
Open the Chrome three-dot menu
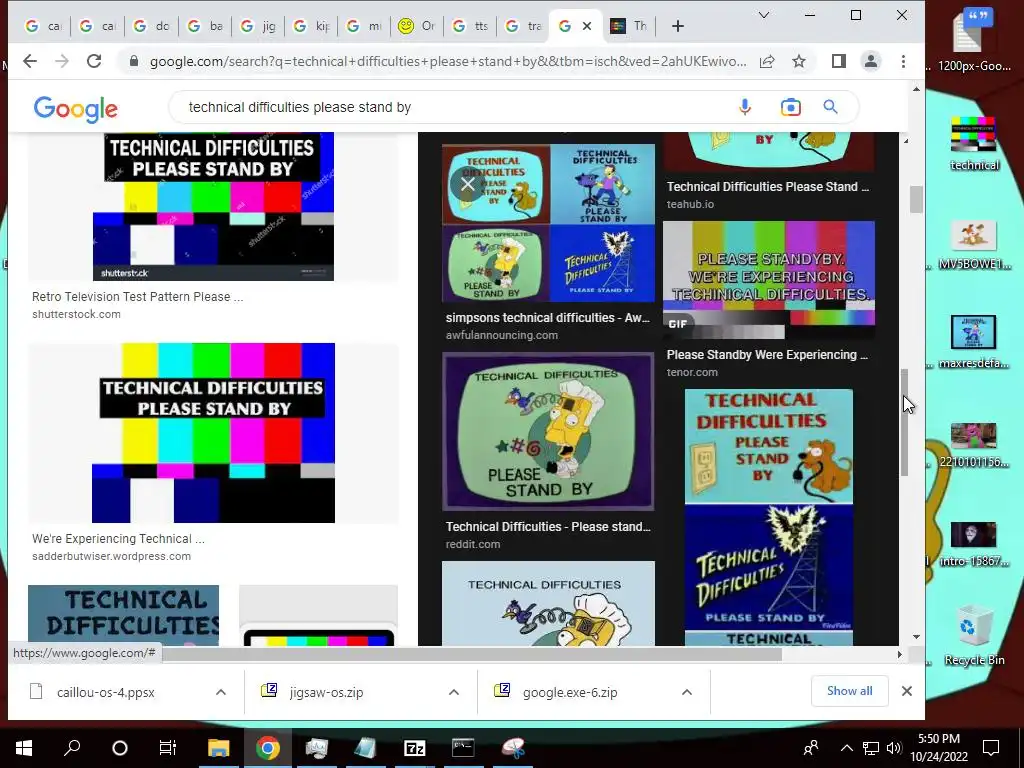point(903,61)
